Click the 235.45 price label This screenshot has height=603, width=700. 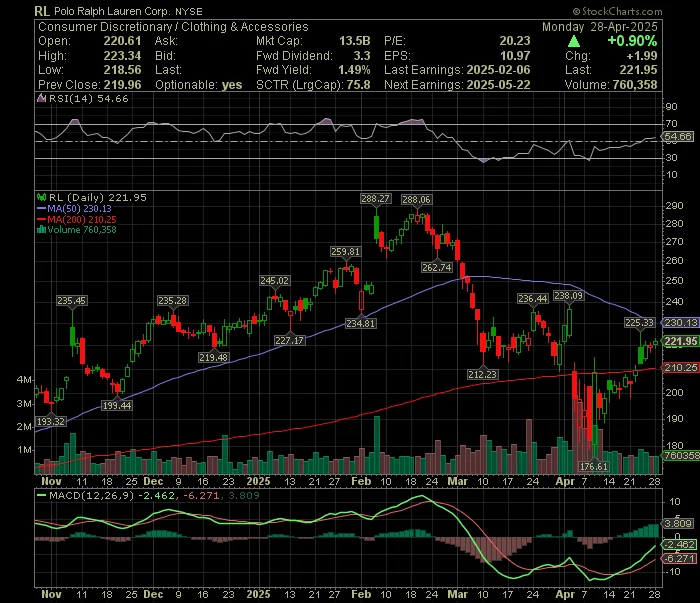point(71,301)
